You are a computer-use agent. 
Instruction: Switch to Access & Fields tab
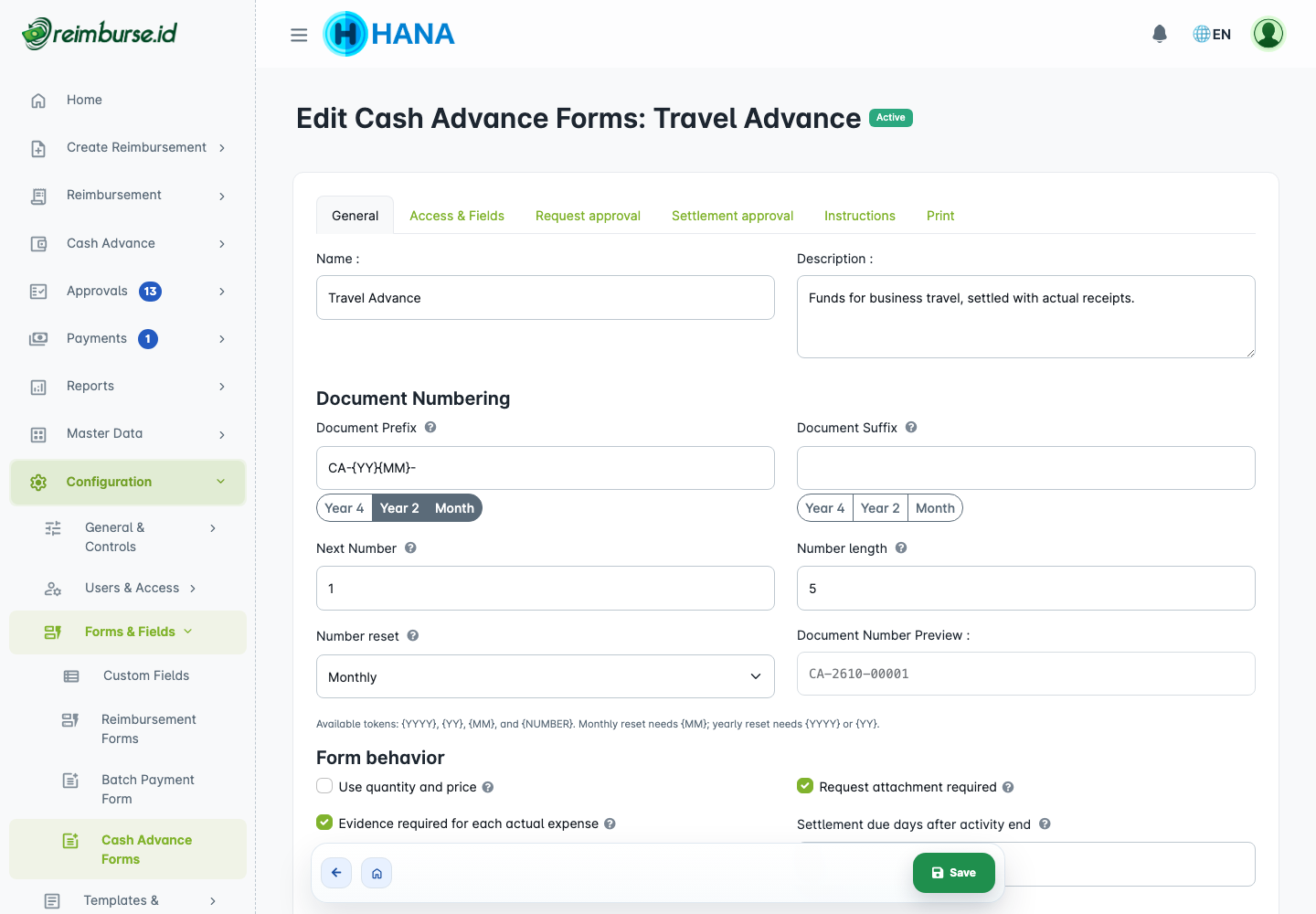(457, 216)
